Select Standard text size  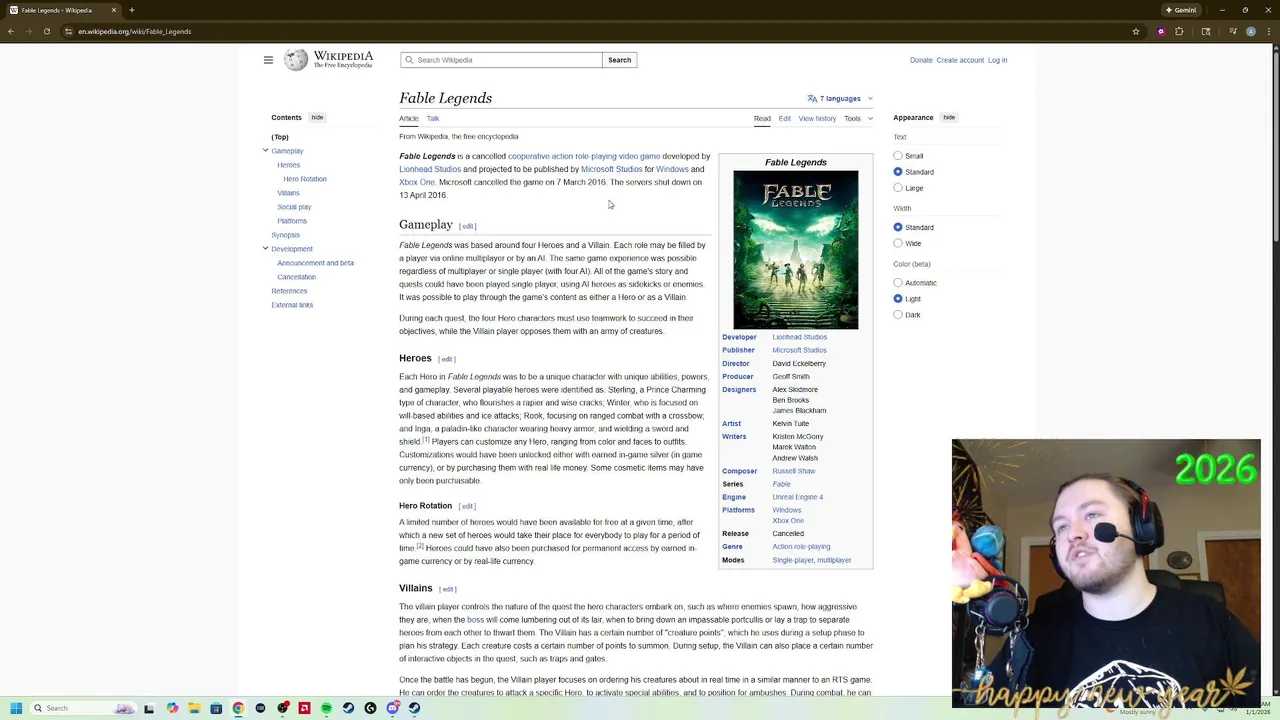pos(898,172)
